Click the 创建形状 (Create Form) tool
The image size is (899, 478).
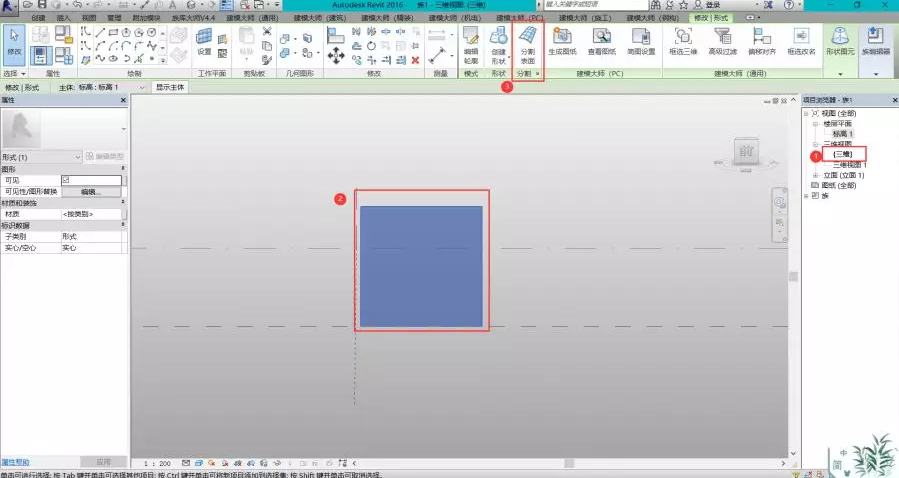click(499, 45)
